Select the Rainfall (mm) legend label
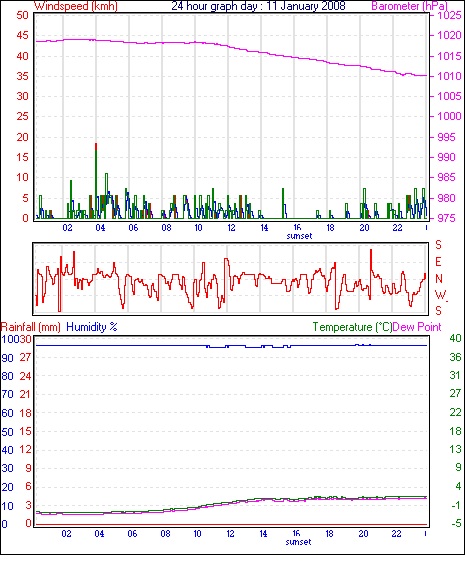Image resolution: width=466 pixels, height=563 pixels. pyautogui.click(x=31, y=327)
